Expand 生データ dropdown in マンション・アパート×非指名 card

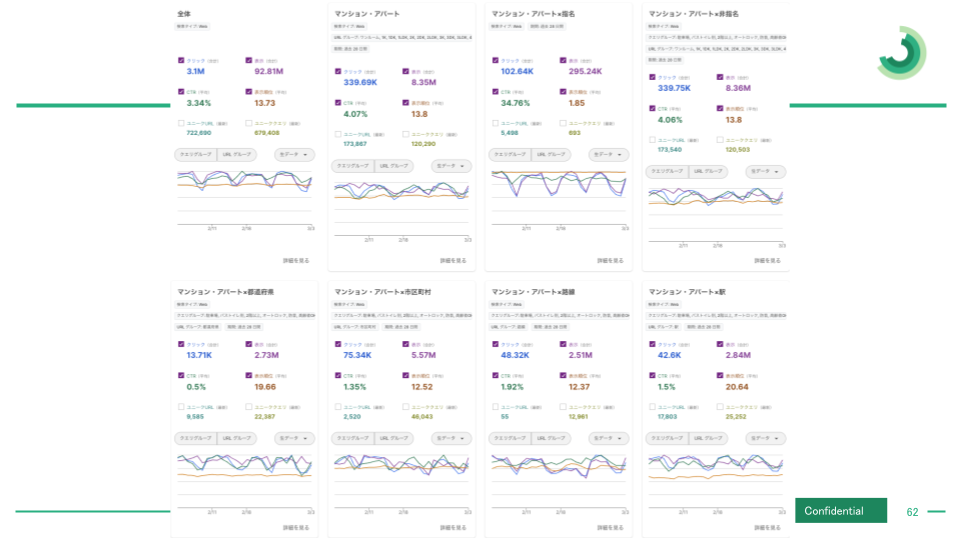coord(765,172)
